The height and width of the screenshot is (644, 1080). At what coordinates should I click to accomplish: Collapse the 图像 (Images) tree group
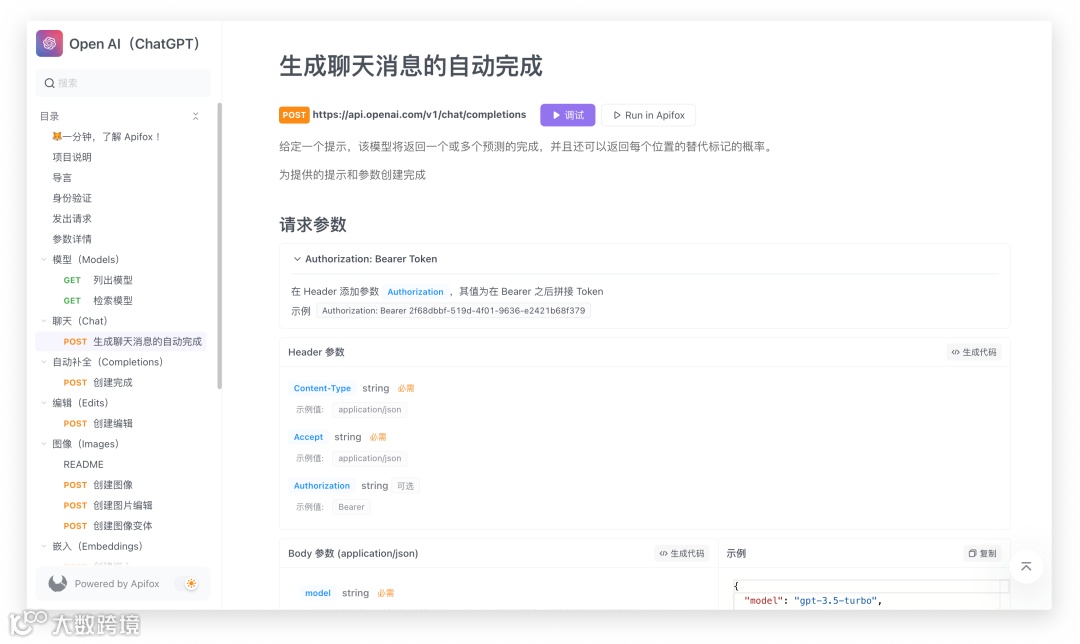[44, 444]
